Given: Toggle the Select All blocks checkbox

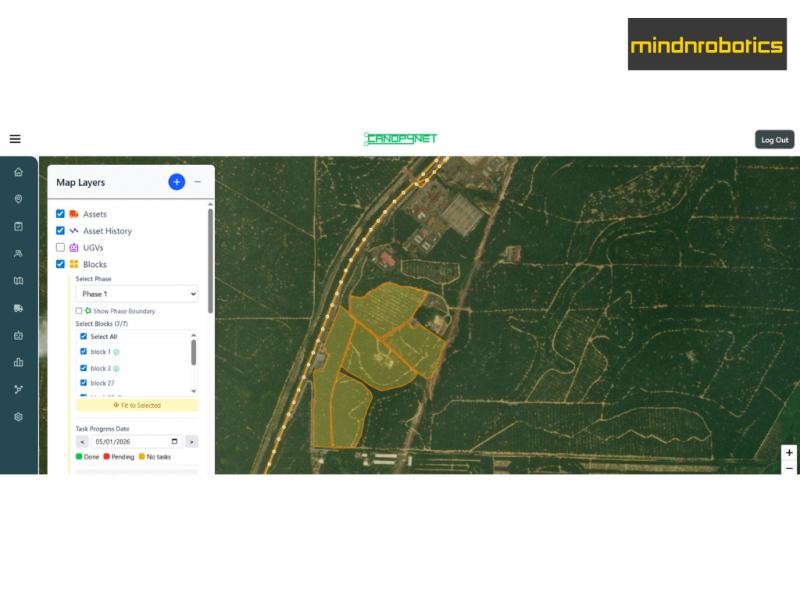Looking at the screenshot, I should coord(84,337).
